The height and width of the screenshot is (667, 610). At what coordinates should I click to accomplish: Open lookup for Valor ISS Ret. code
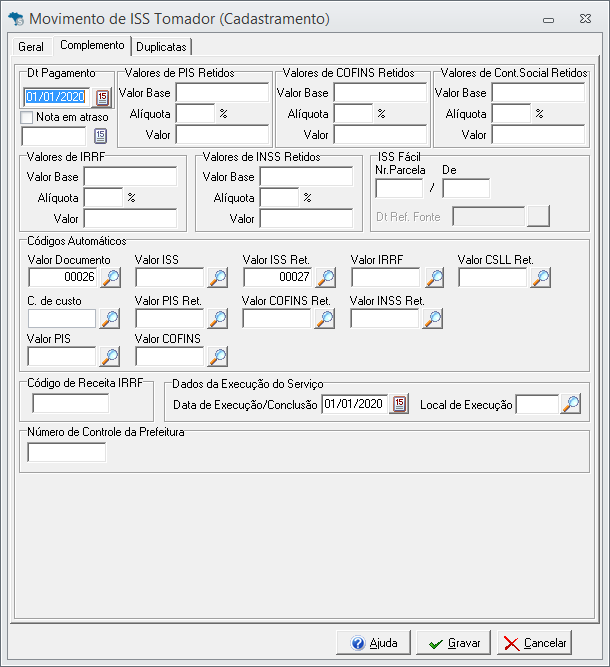coord(326,277)
